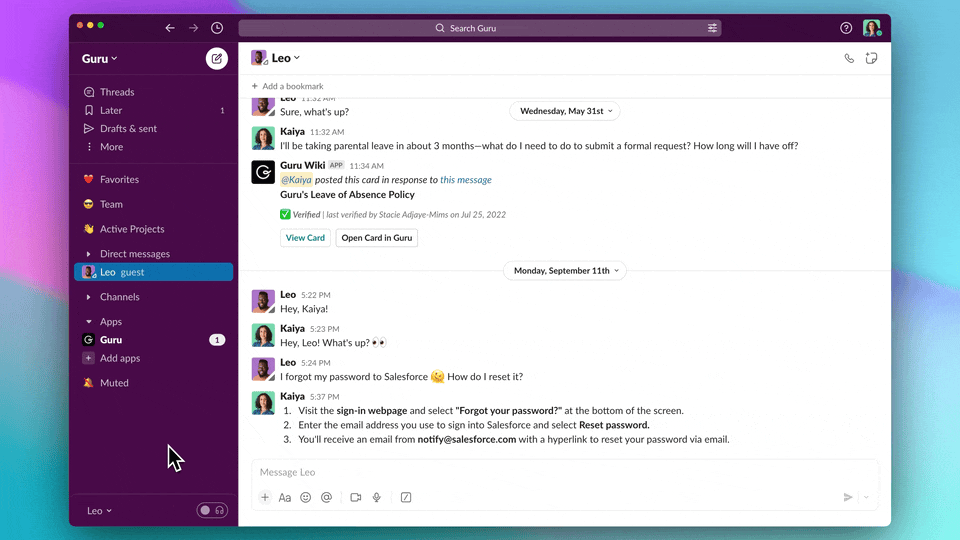The height and width of the screenshot is (540, 960).
Task: Click Kaiya's avatar on the 5:37 PM message
Action: tap(263, 403)
